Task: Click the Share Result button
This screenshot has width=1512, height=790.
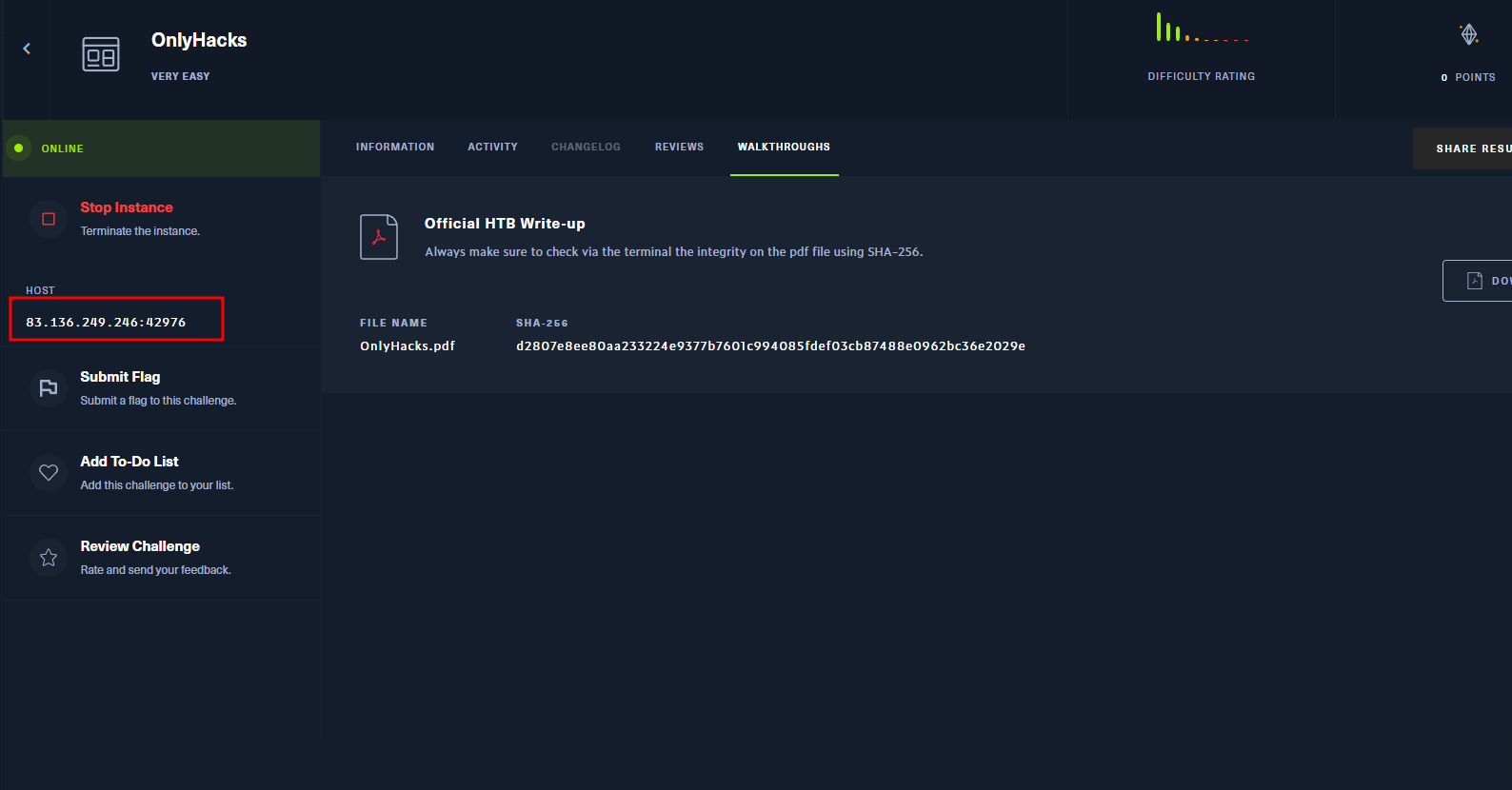Action: 1462,148
